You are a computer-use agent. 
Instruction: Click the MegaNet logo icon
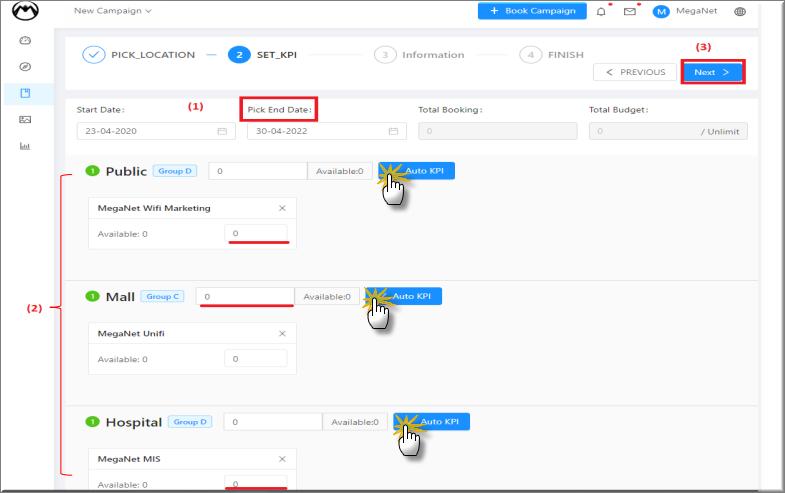25,11
